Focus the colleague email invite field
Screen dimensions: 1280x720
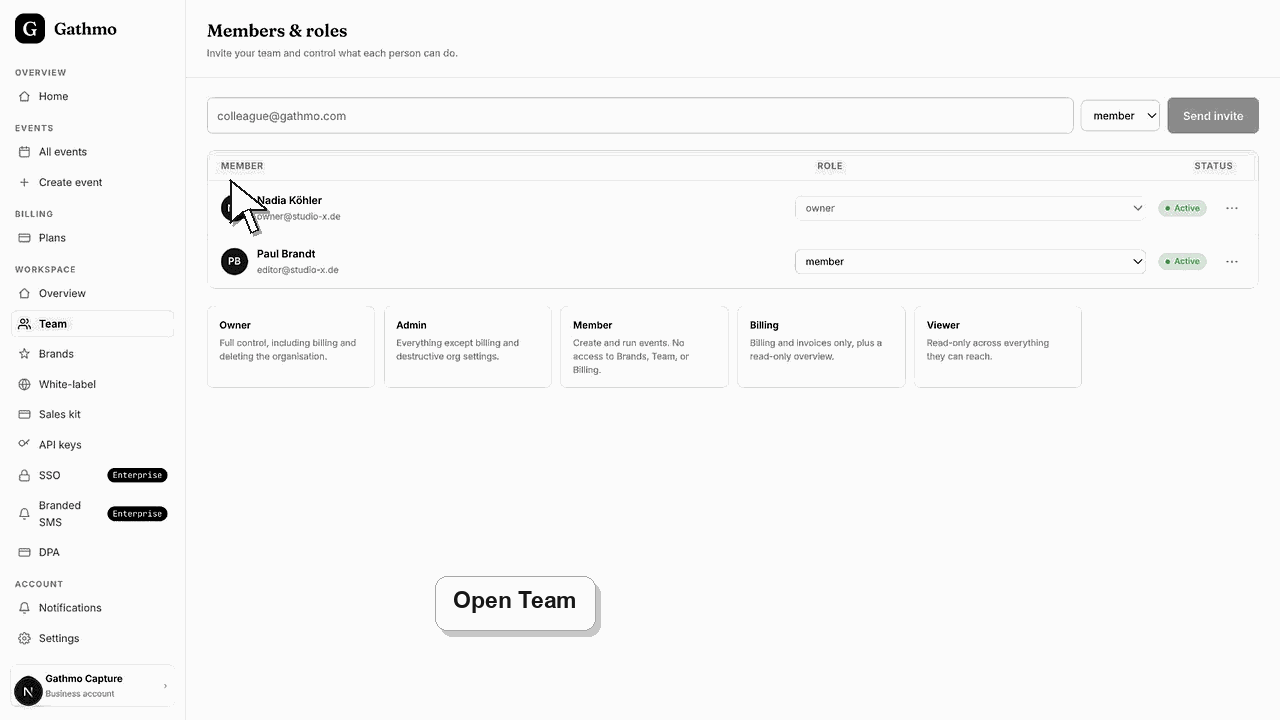pyautogui.click(x=640, y=116)
